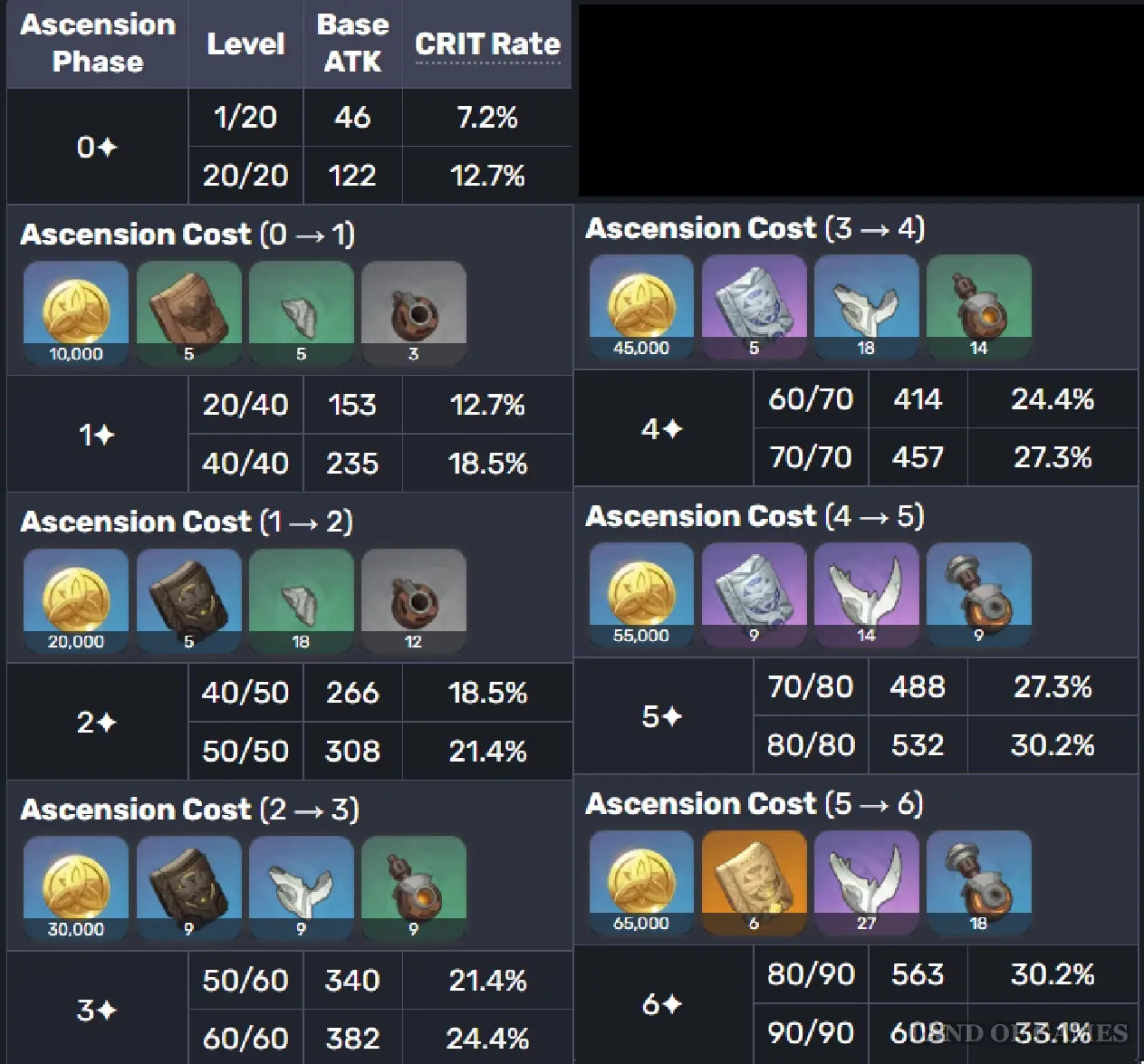Select the white feather material with 27

(x=866, y=883)
